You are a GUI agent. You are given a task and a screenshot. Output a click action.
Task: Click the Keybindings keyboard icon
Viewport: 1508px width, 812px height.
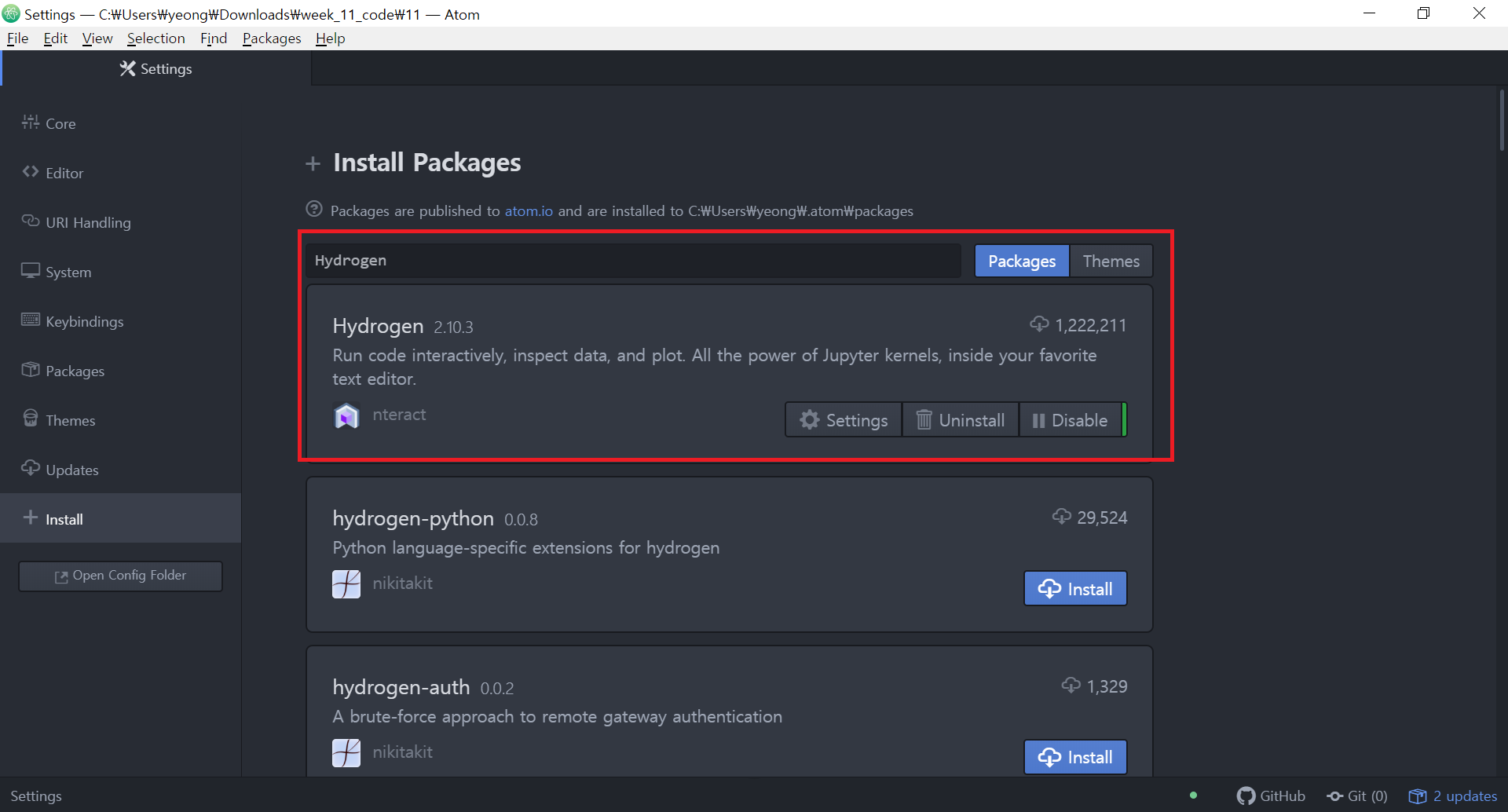click(x=31, y=320)
